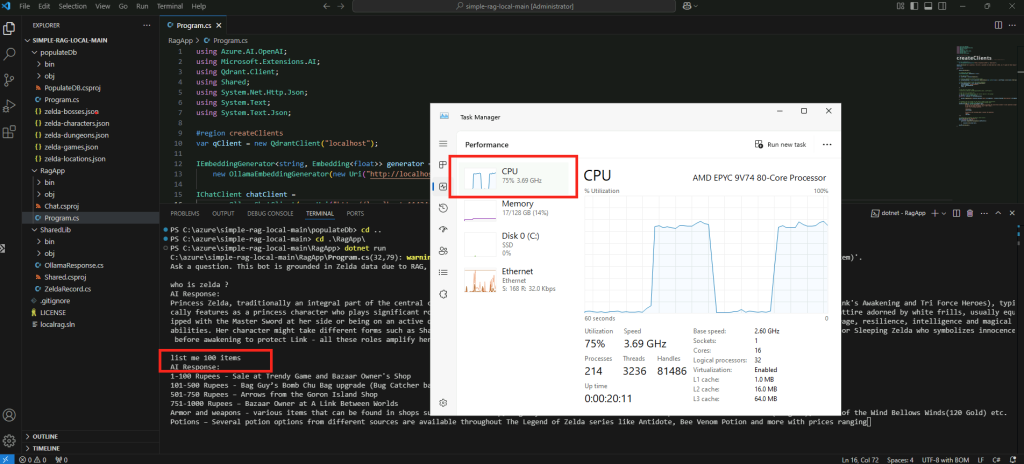Maximize the terminal panel with chevron up
The width and height of the screenshot is (1024, 464).
pyautogui.click(x=999, y=213)
